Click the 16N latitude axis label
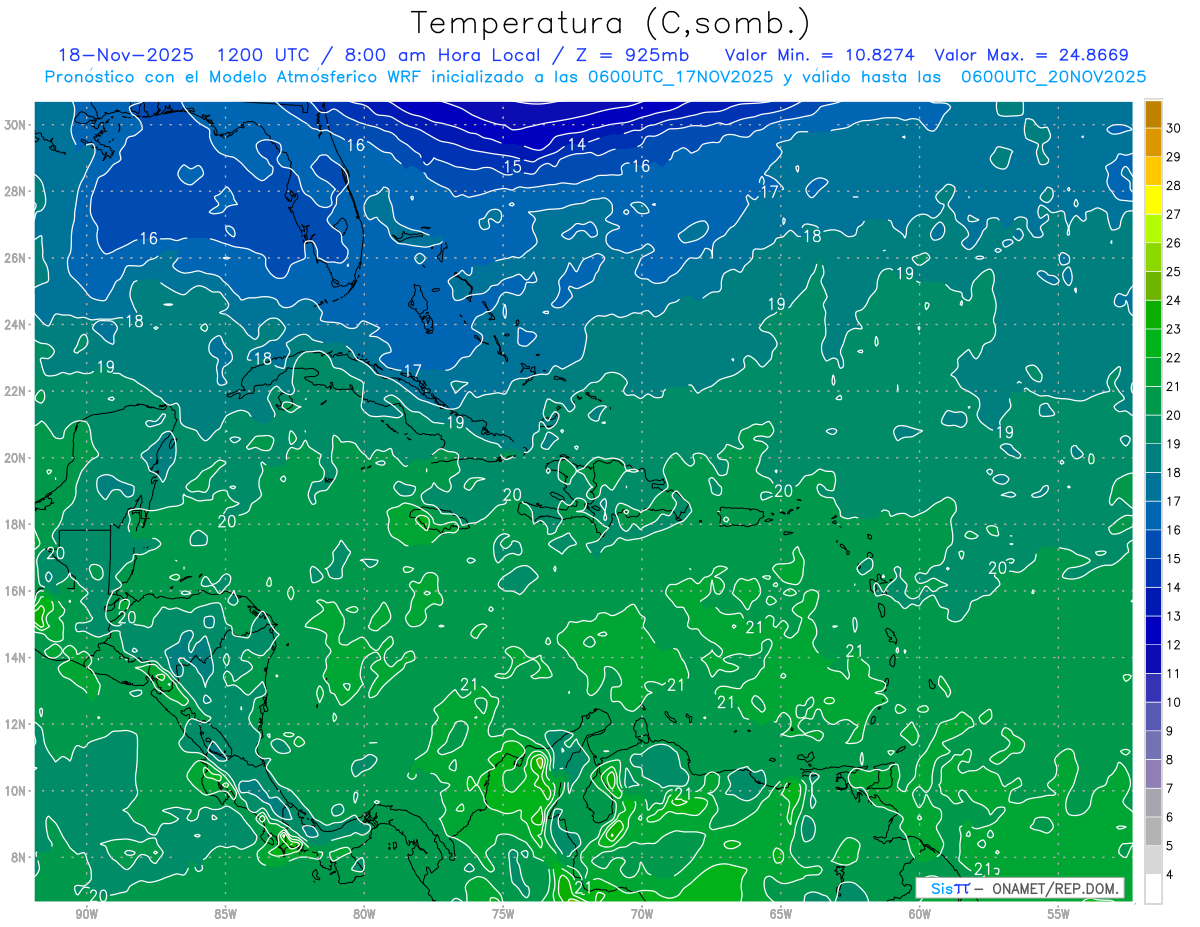Image resolution: width=1200 pixels, height=927 pixels. [x=17, y=591]
